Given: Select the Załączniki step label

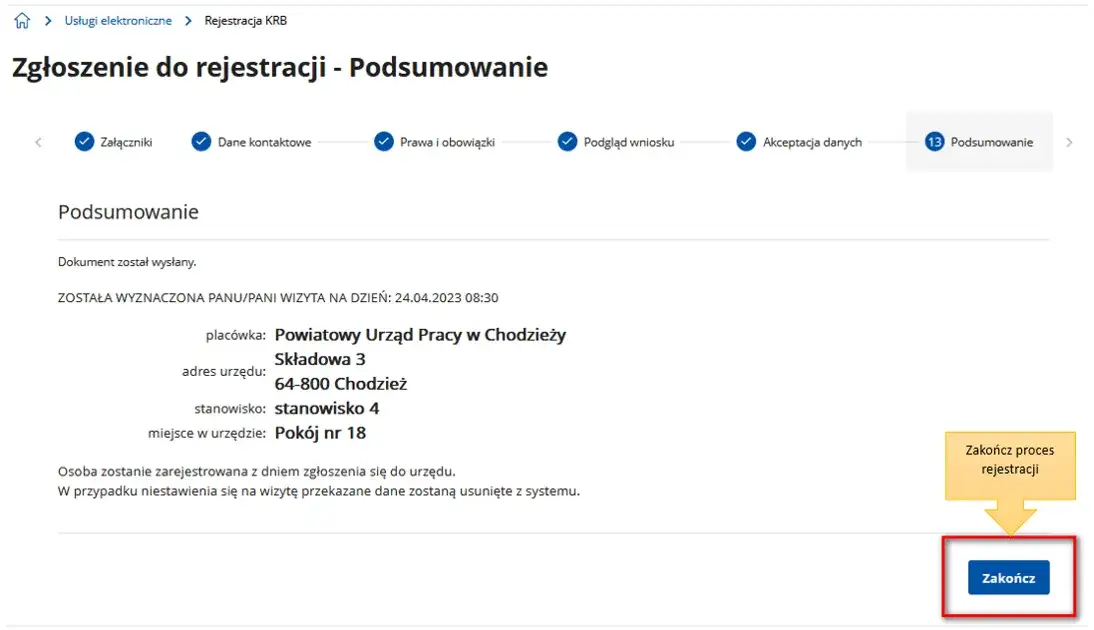Looking at the screenshot, I should [x=125, y=142].
